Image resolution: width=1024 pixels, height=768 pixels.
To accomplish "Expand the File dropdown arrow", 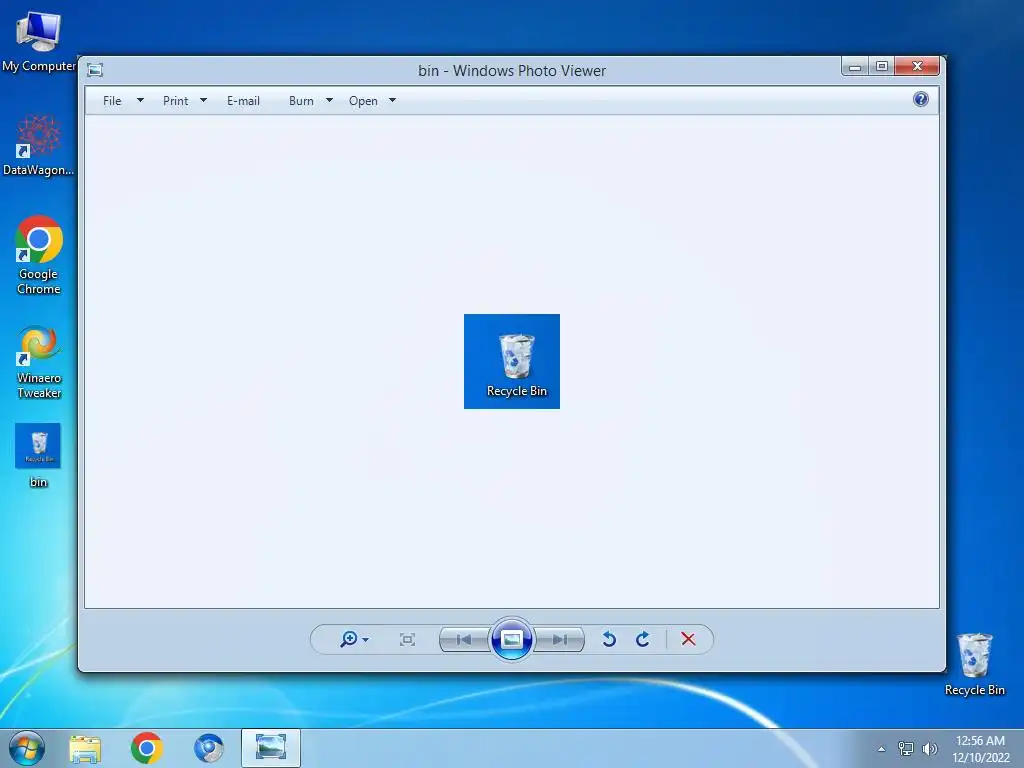I will click(x=140, y=101).
